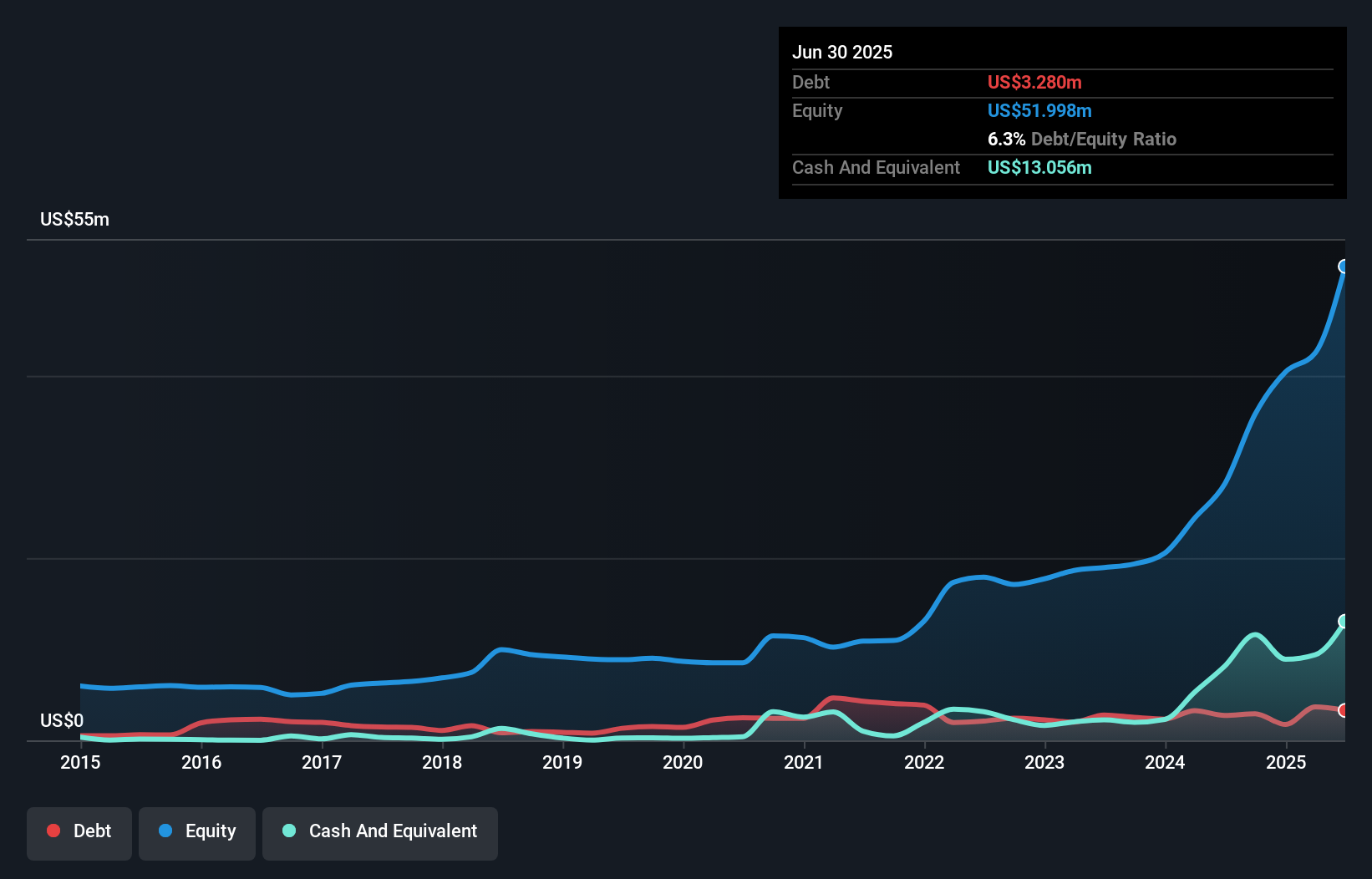Click the US$3.280m debt value in tooltip
Image resolution: width=1372 pixels, height=879 pixels.
[1034, 82]
